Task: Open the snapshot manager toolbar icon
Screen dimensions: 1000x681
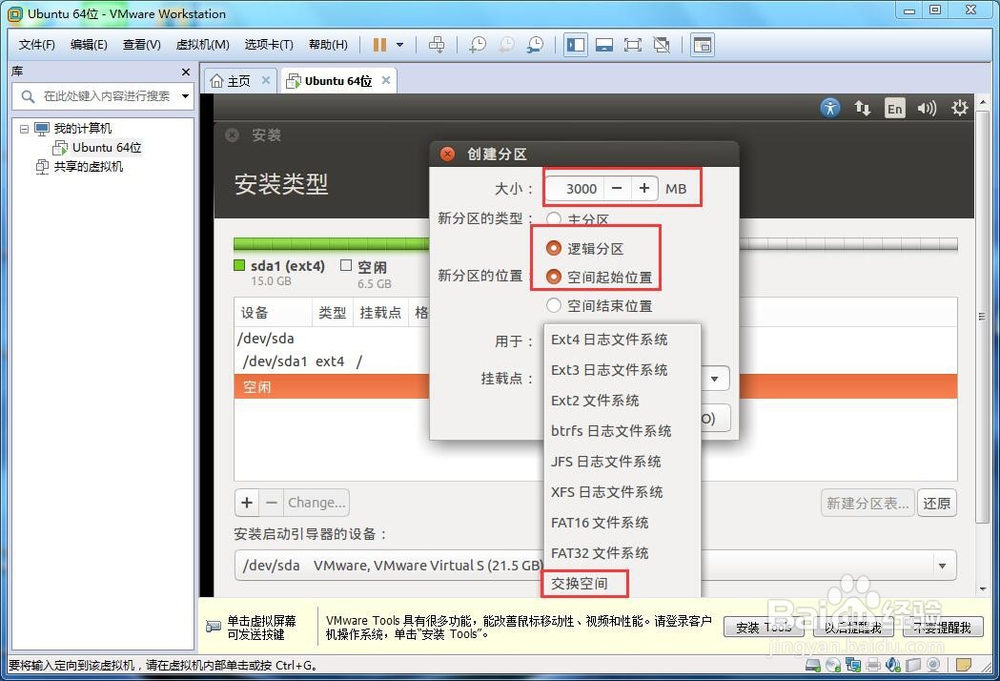Action: pyautogui.click(x=534, y=45)
